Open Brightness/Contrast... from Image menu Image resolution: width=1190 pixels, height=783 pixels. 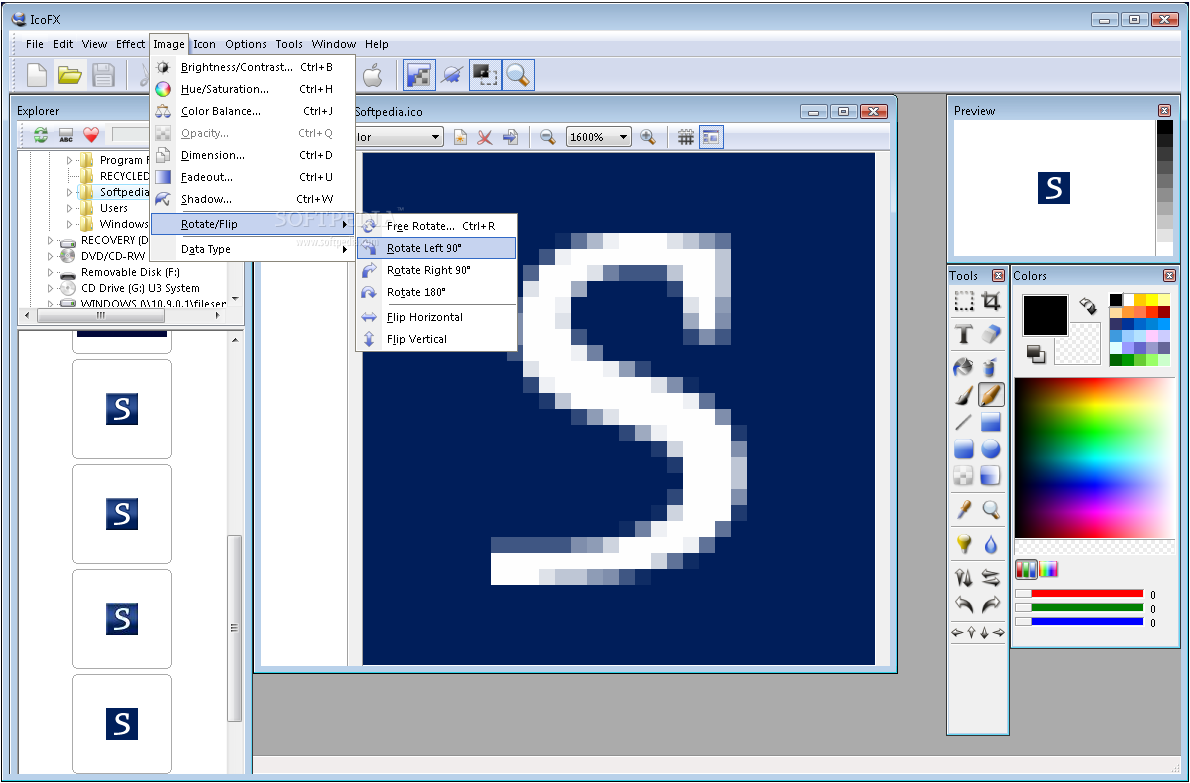253,67
